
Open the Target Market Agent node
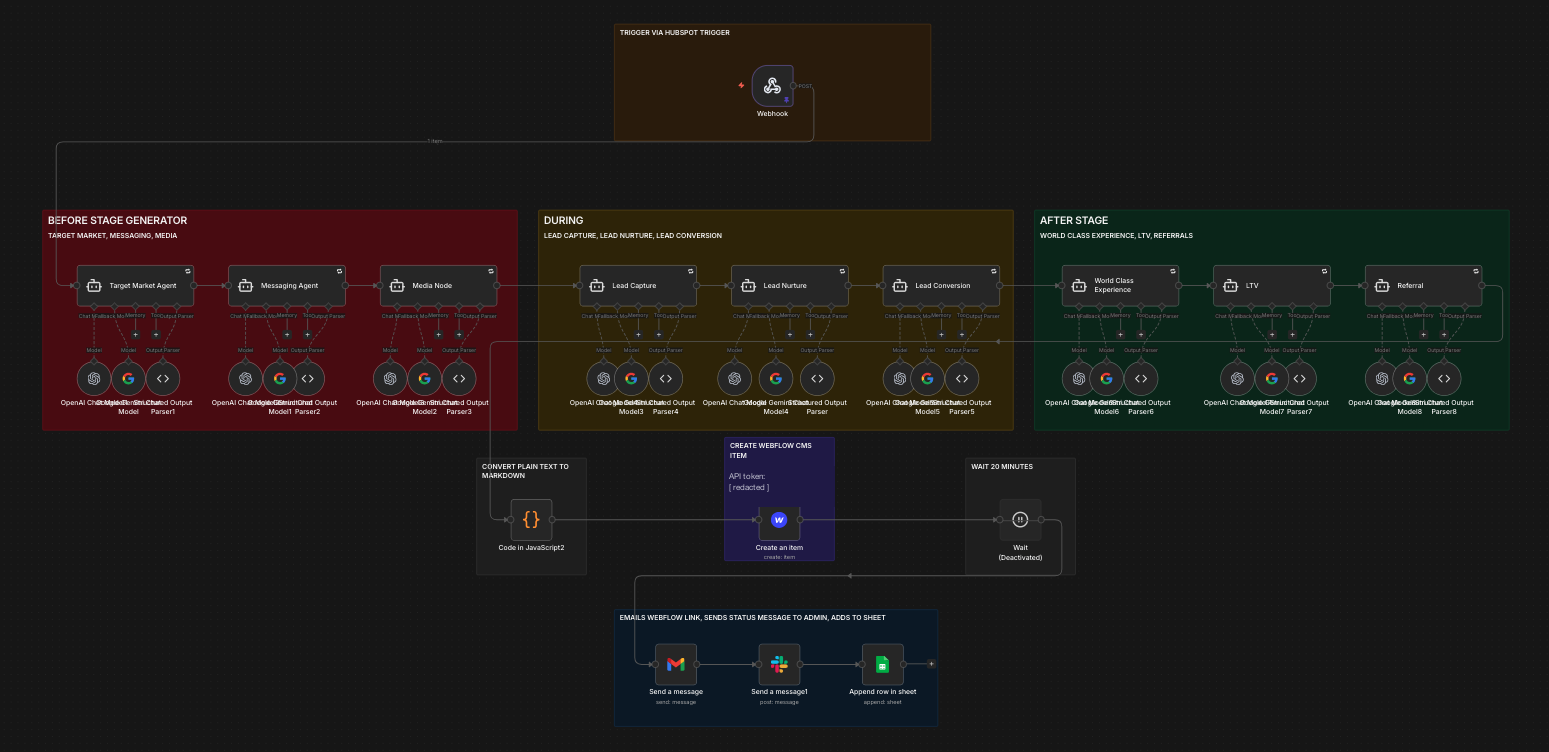click(x=135, y=285)
